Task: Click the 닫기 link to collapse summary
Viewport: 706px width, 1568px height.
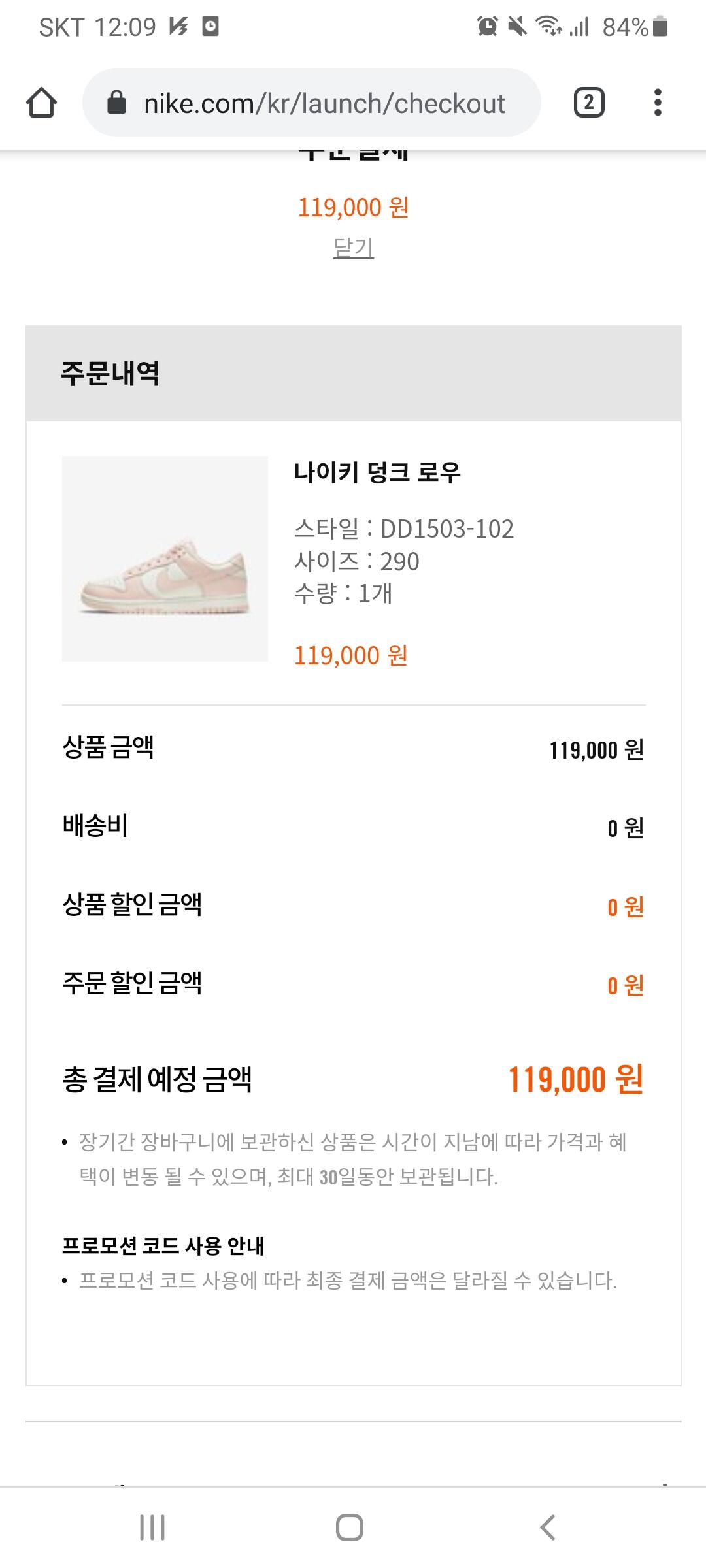Action: pos(354,248)
